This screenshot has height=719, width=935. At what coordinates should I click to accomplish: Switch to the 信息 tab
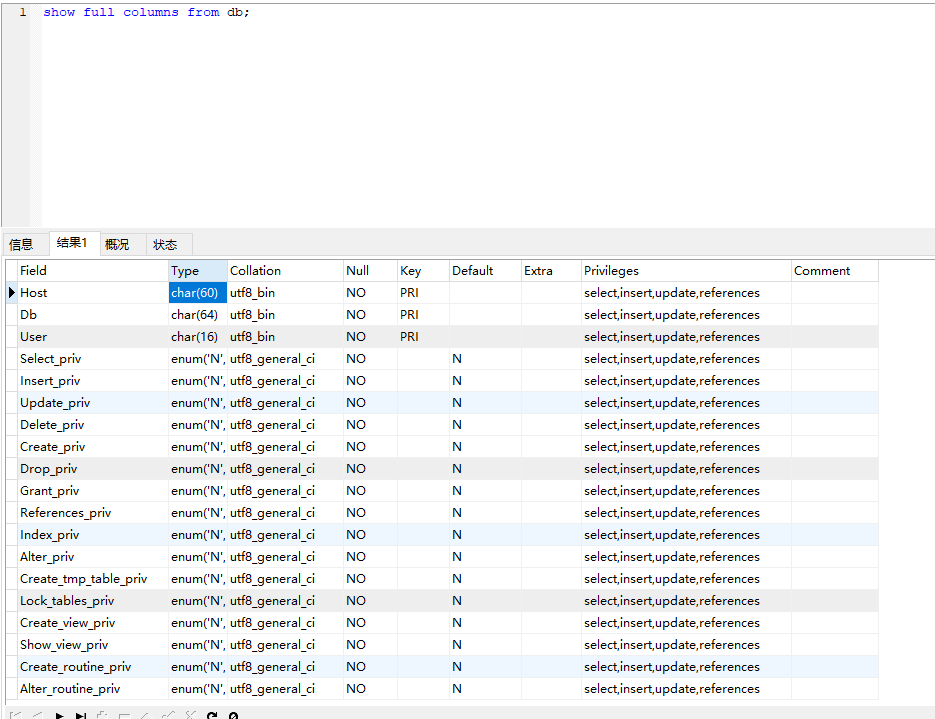[x=21, y=244]
